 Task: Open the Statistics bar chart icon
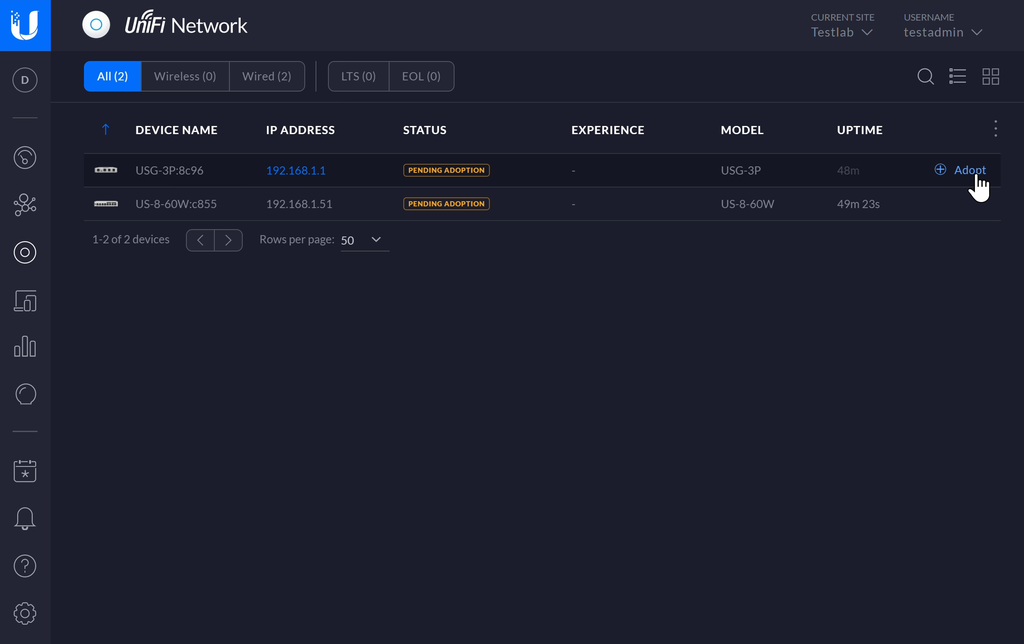point(25,346)
